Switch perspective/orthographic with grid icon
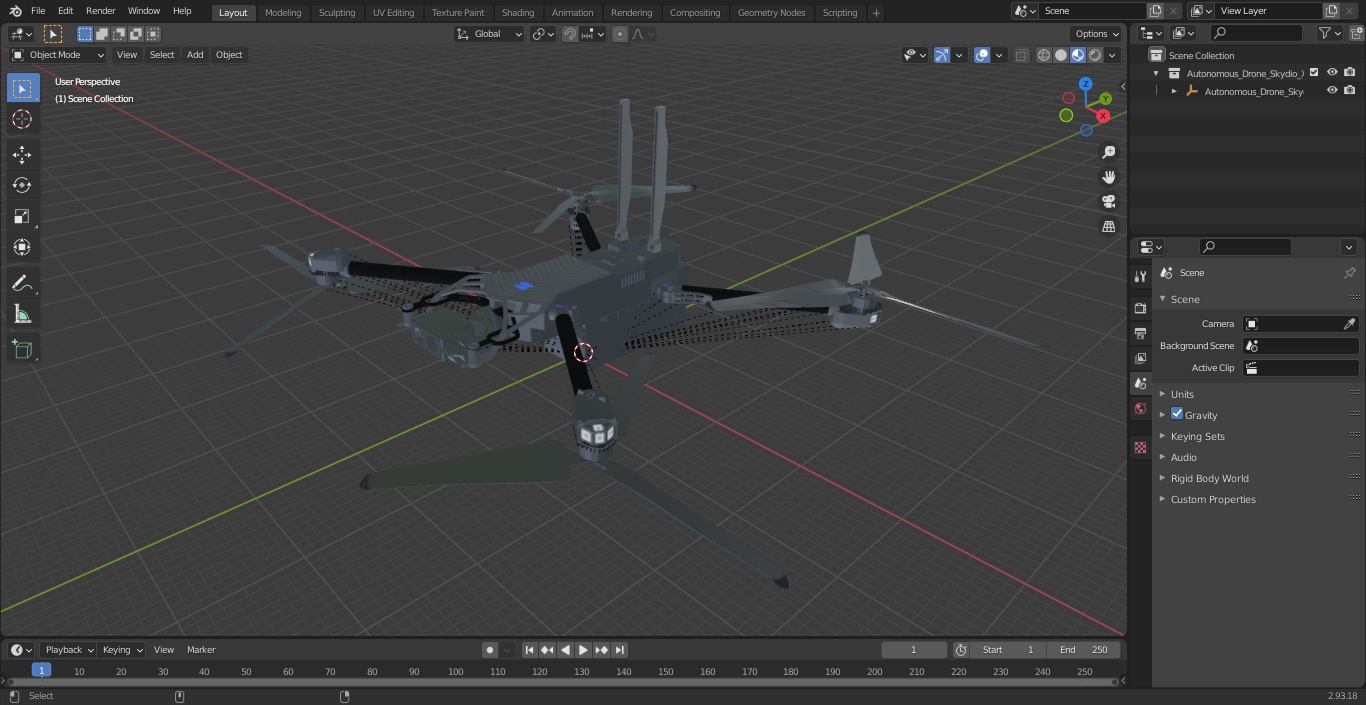This screenshot has width=1366, height=705. coord(1108,227)
